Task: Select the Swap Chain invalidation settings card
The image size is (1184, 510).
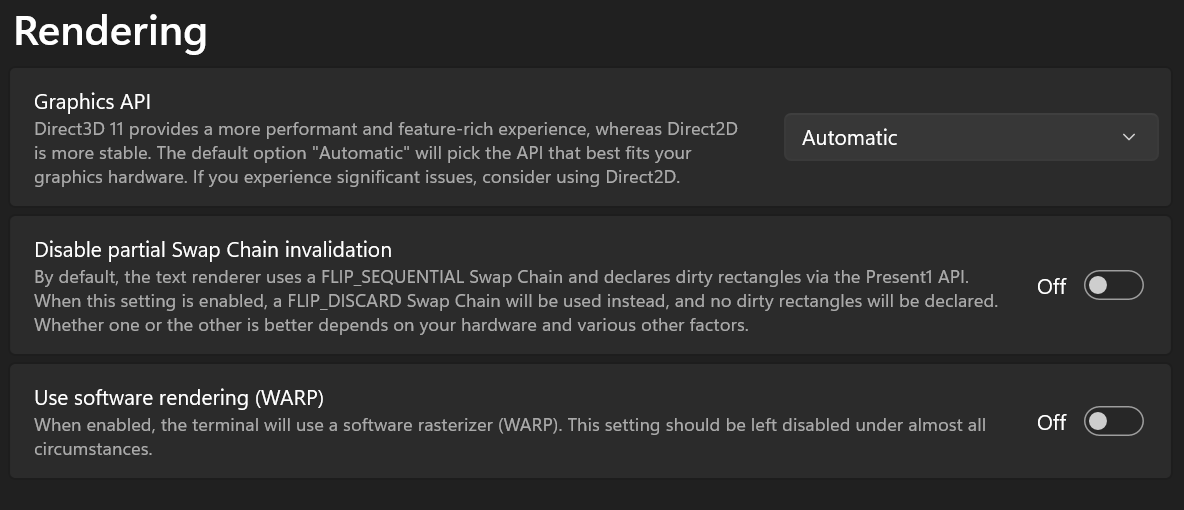Action: point(590,285)
